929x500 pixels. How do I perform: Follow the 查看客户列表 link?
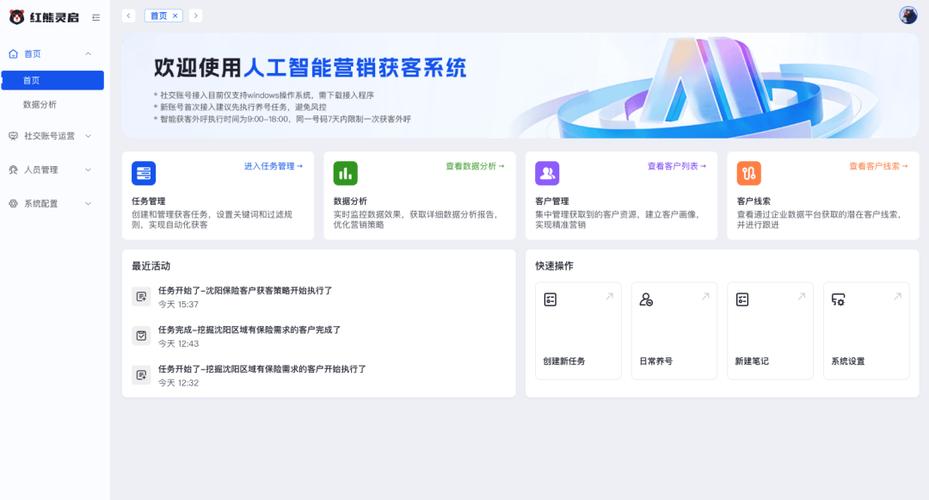(677, 166)
